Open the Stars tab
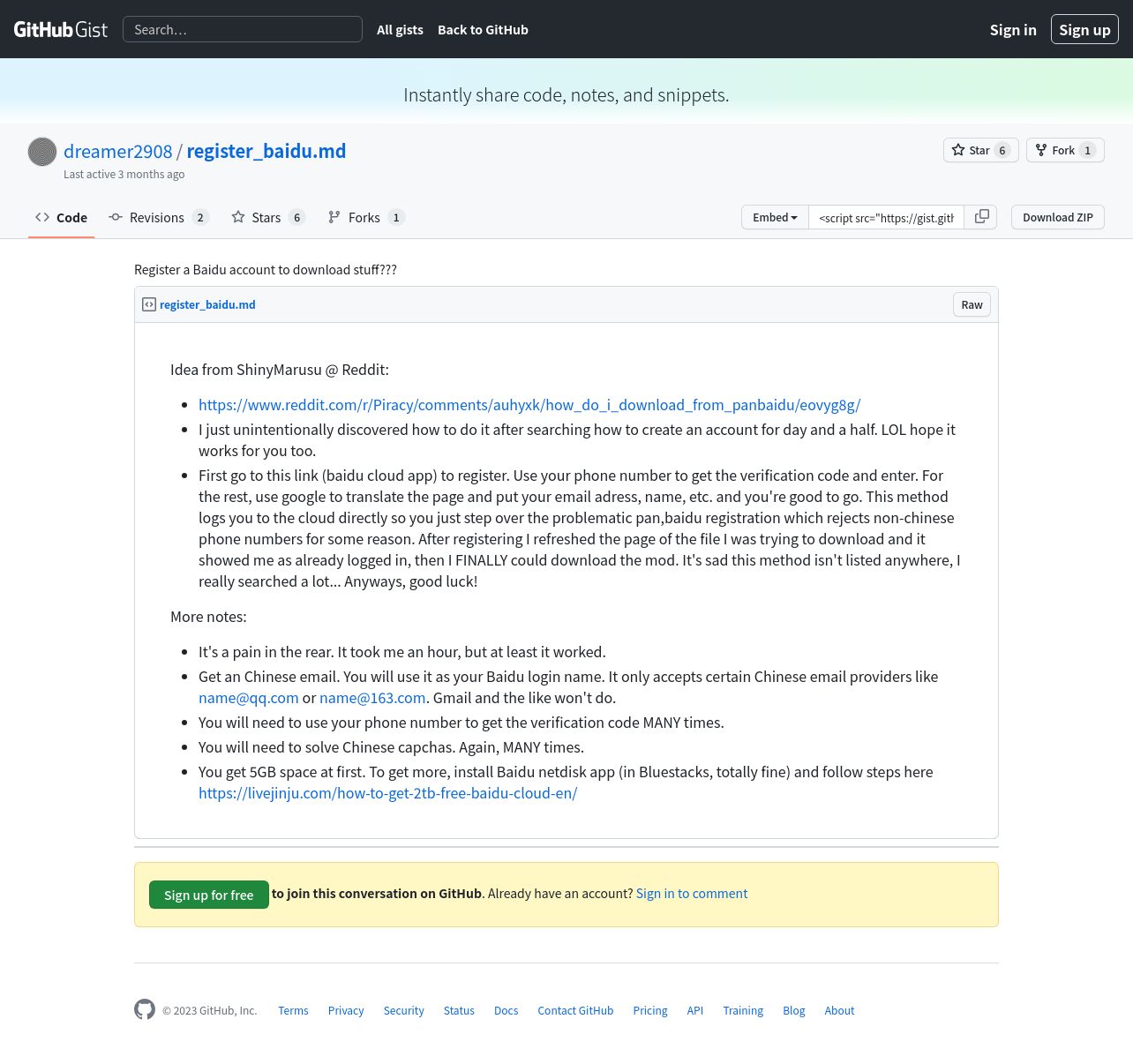Screen dimensions: 1133x1064 (x=268, y=217)
